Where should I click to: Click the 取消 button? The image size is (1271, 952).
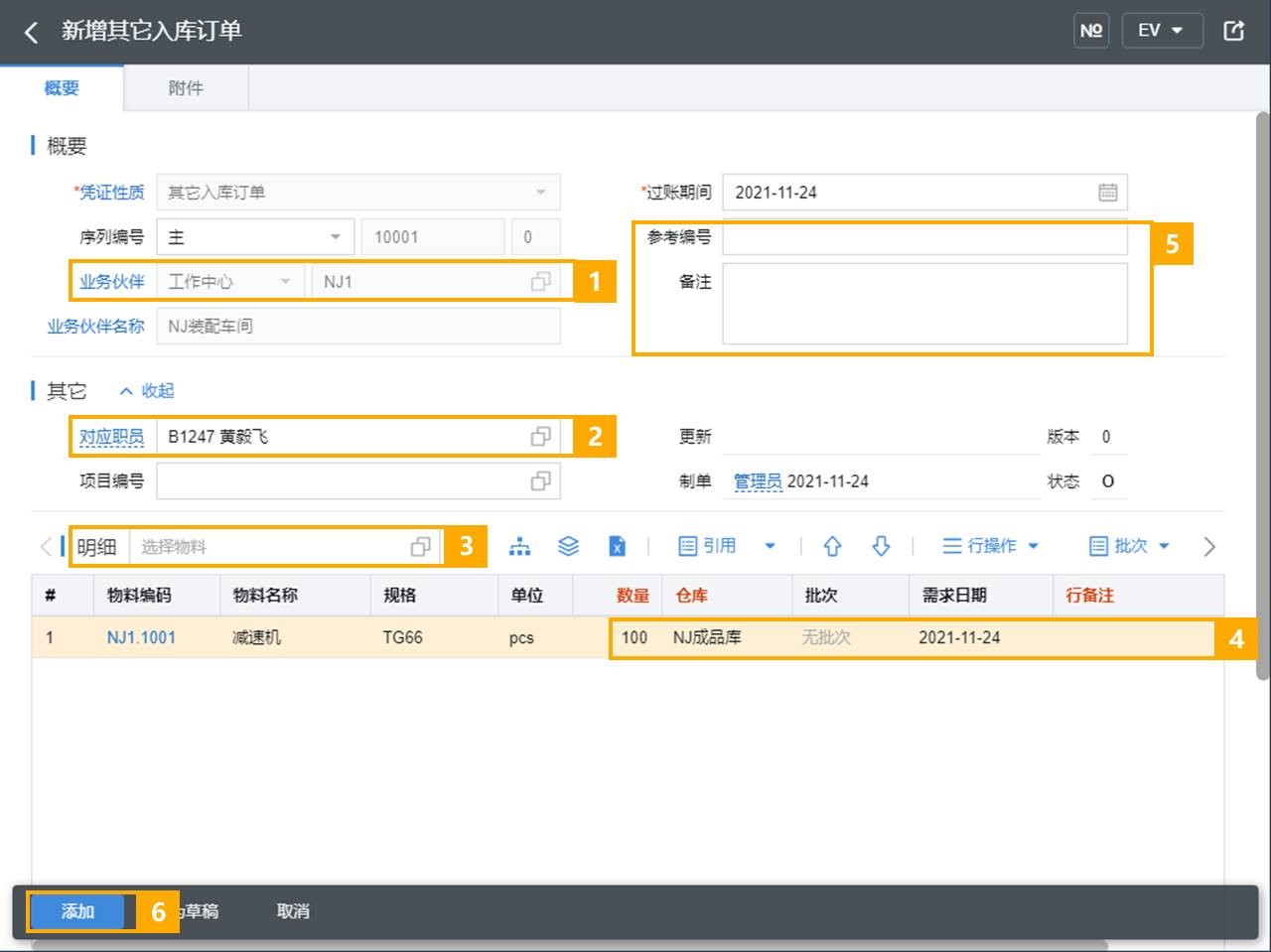coord(293,911)
